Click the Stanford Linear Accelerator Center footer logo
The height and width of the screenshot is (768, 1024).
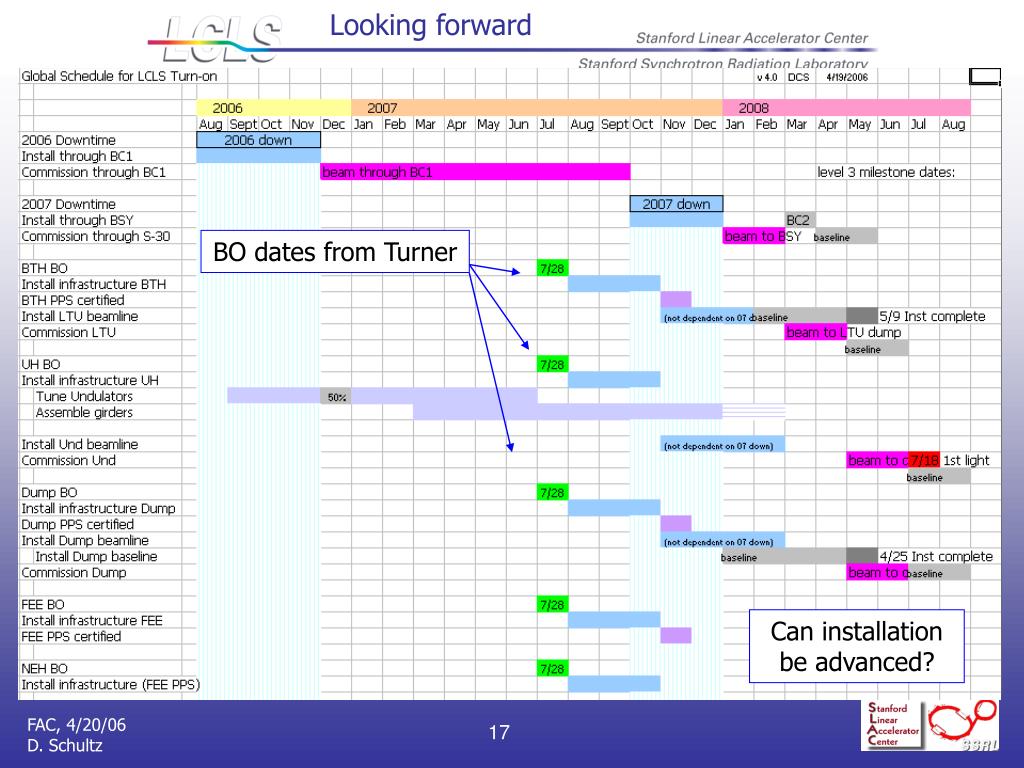(x=893, y=724)
